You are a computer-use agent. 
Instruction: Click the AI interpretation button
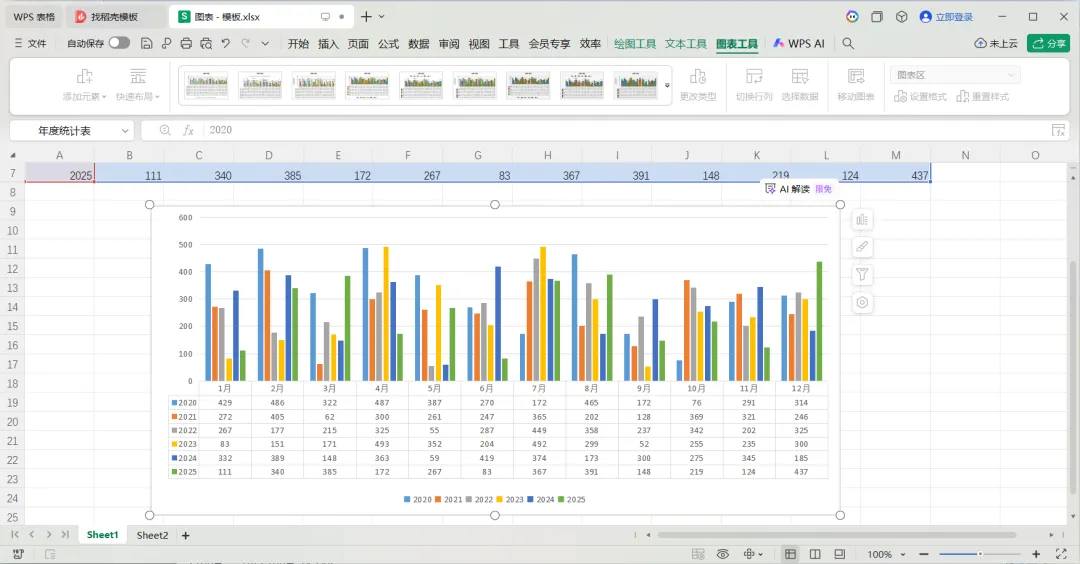[x=799, y=189]
